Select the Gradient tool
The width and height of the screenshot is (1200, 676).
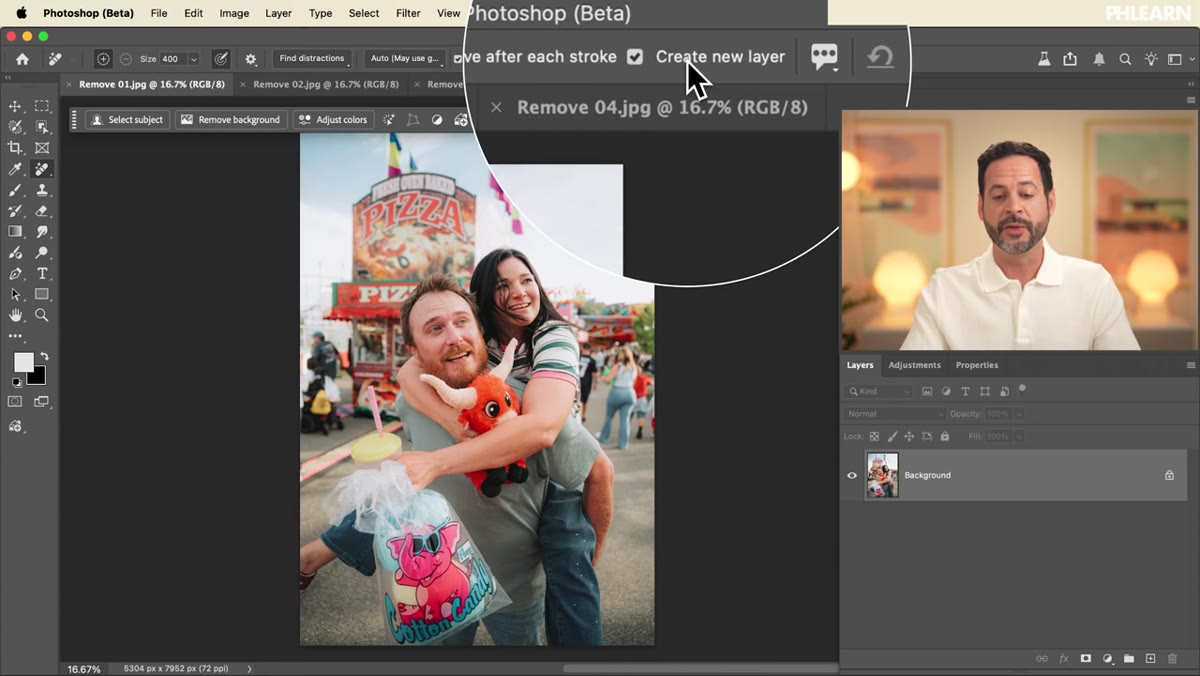[15, 232]
